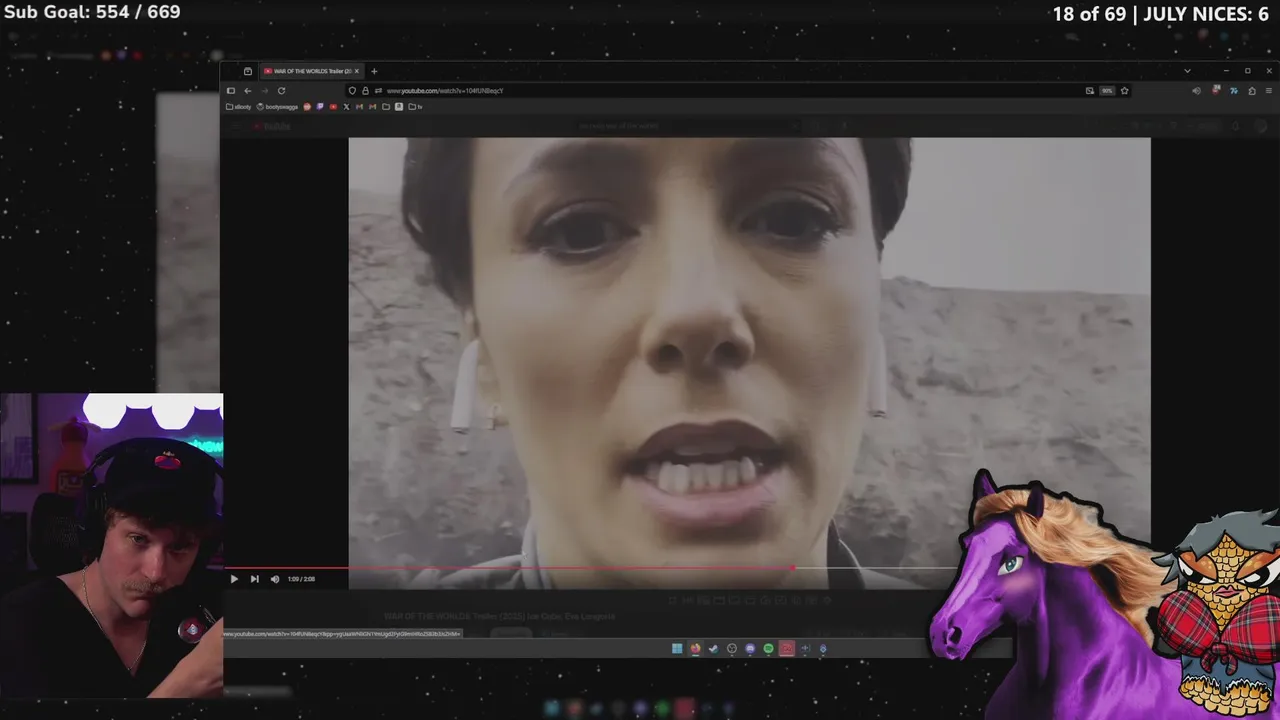Open the Steam taskbar icon

tap(713, 648)
